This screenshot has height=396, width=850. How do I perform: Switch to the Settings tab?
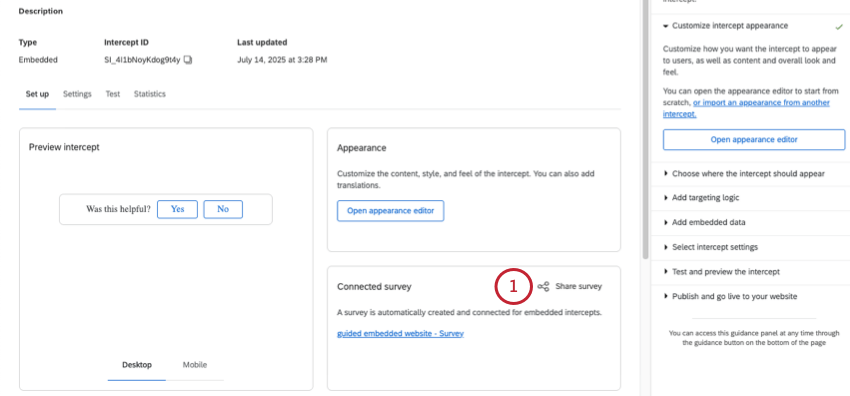point(77,94)
